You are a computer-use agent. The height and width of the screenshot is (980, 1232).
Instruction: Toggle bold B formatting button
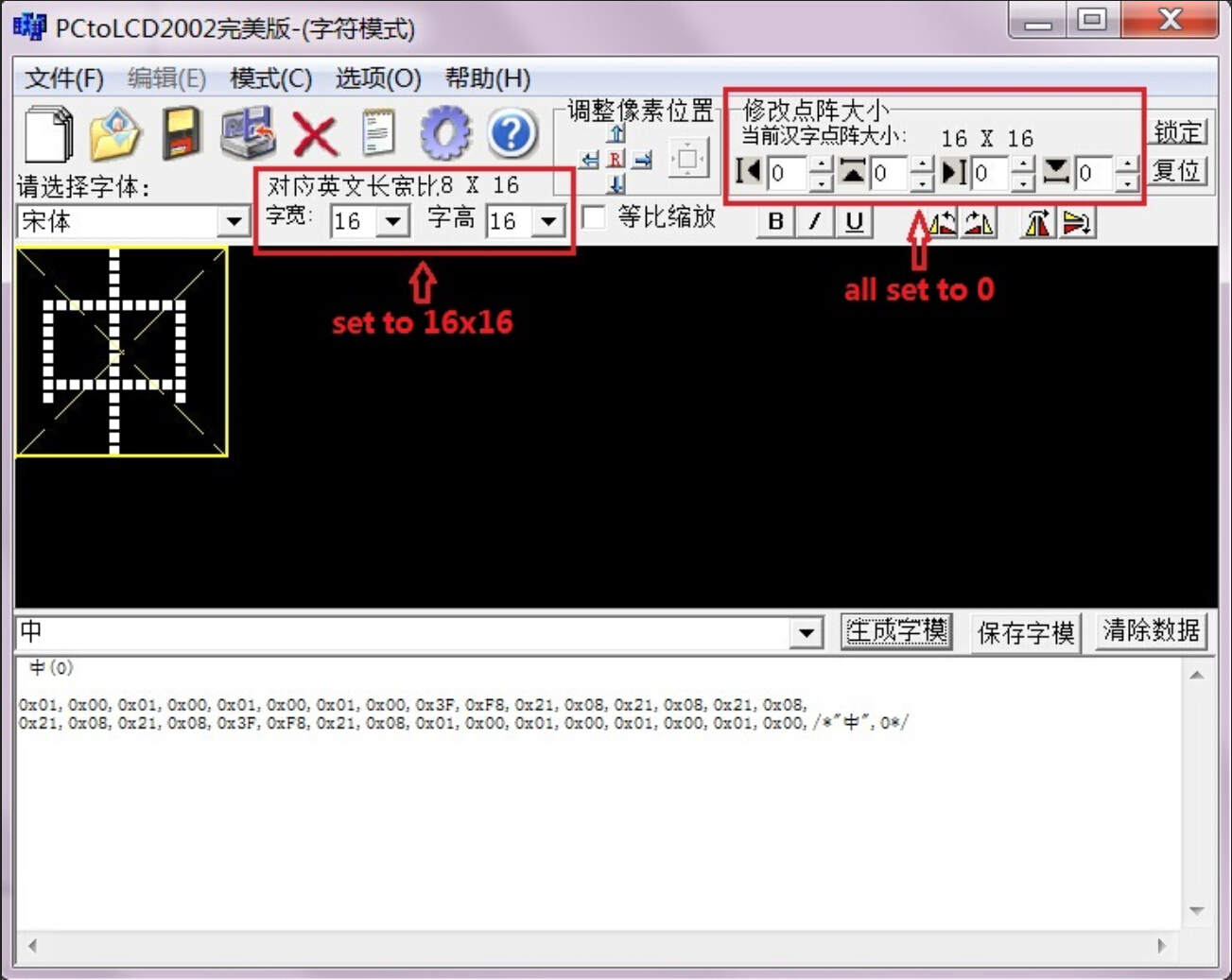[775, 221]
